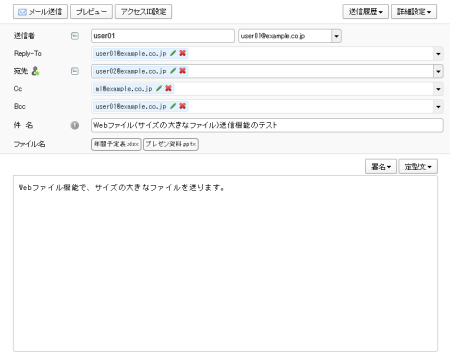Collapse the 宛先 row toggle

(x=75, y=71)
